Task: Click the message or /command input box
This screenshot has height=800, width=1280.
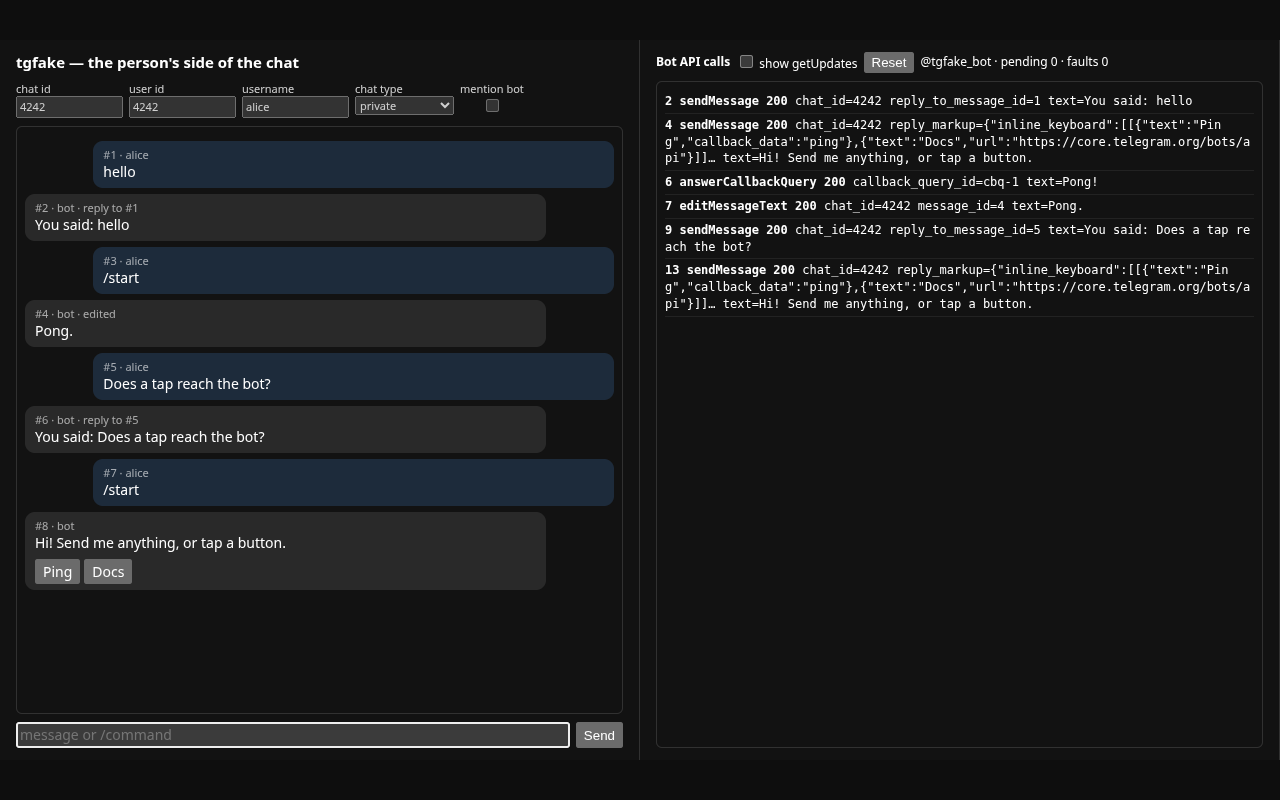Action: click(x=293, y=735)
